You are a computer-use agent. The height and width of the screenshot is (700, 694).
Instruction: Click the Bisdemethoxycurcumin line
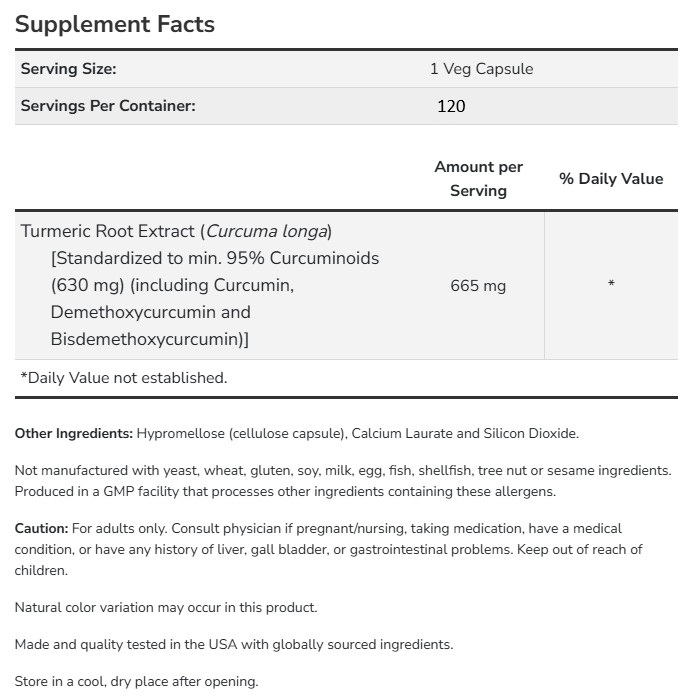point(149,339)
